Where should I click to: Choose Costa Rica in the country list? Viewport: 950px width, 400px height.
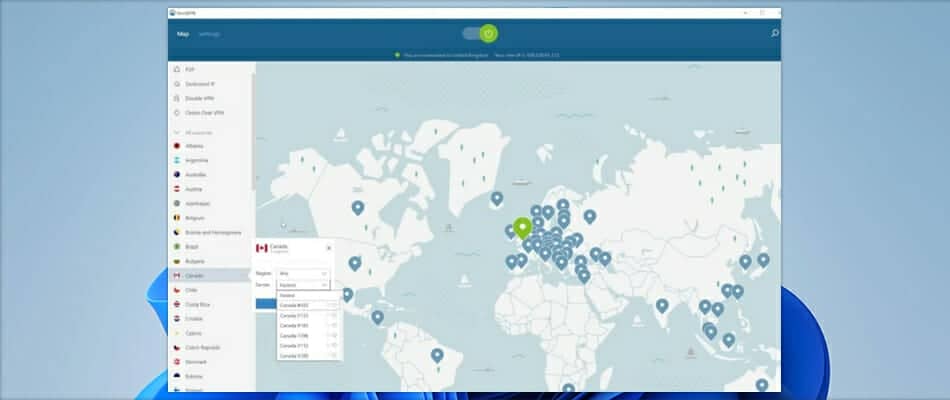(x=211, y=304)
